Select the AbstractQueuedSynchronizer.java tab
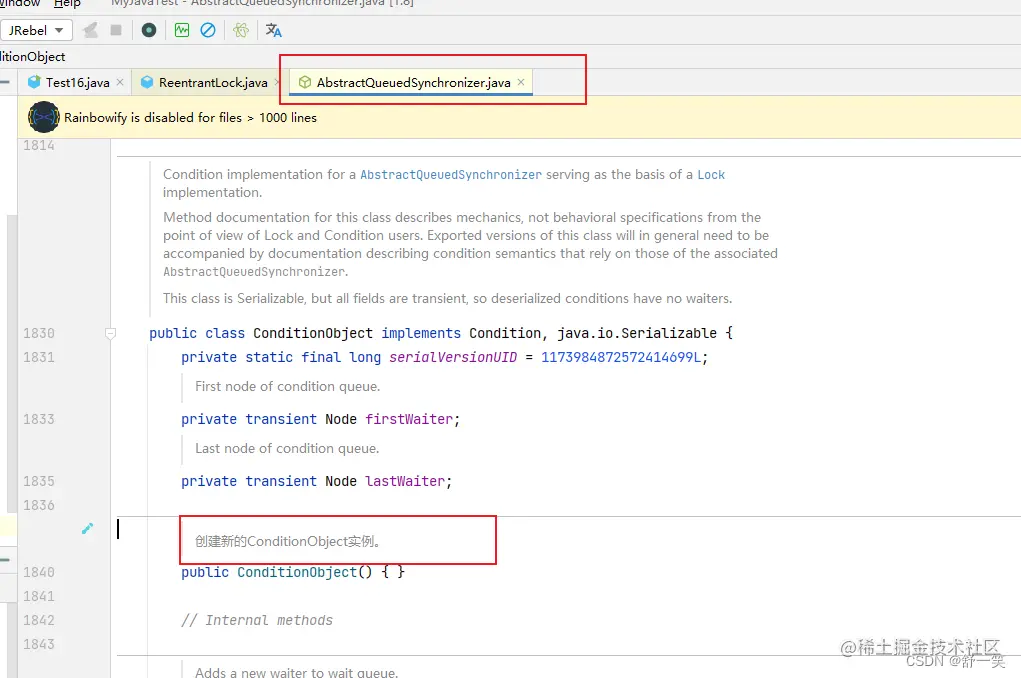1021x678 pixels. tap(413, 83)
